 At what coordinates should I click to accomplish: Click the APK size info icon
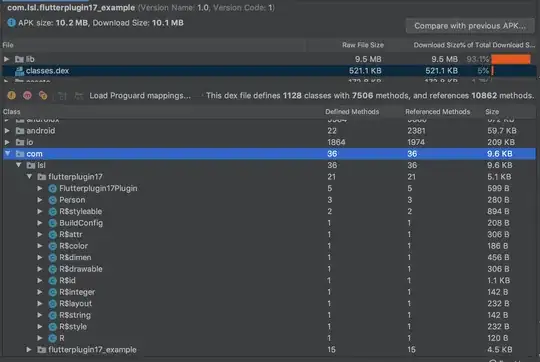tap(11, 23)
